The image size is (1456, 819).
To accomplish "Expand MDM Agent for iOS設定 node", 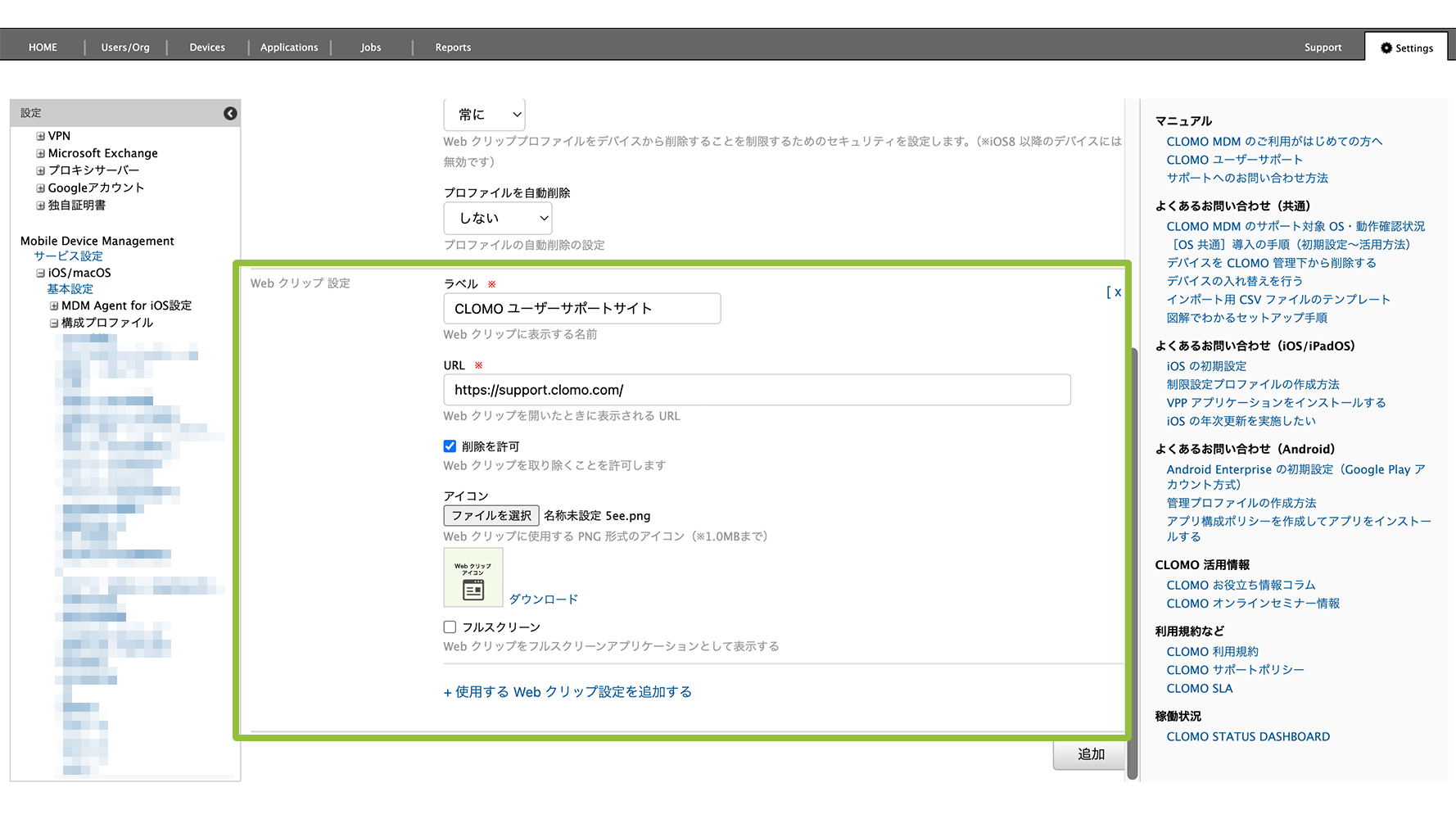I will [x=54, y=305].
